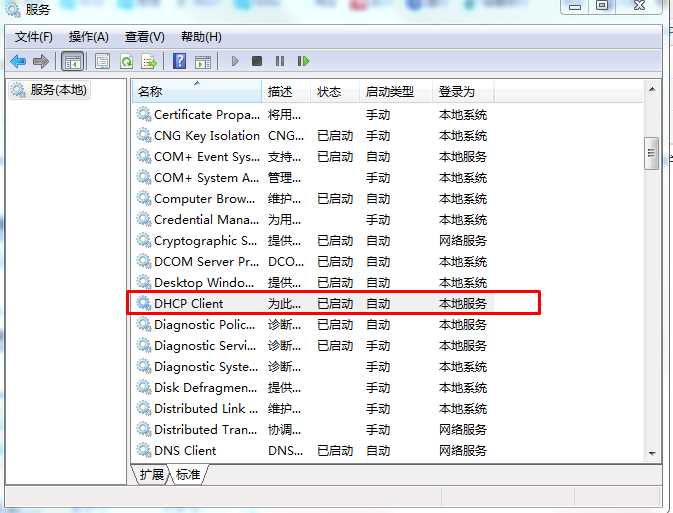Screen dimensions: 673x513
Task: Click the gear icon of Computer Brow...
Action: (144, 198)
